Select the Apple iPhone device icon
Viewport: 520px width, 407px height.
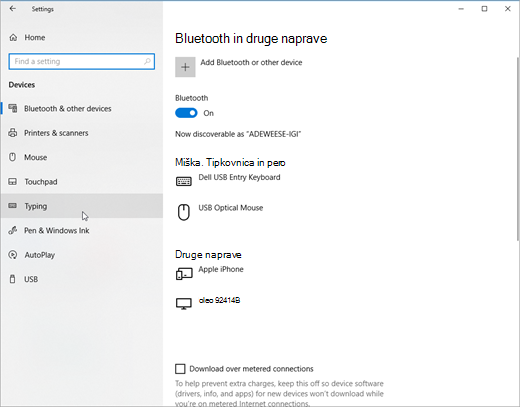184,274
